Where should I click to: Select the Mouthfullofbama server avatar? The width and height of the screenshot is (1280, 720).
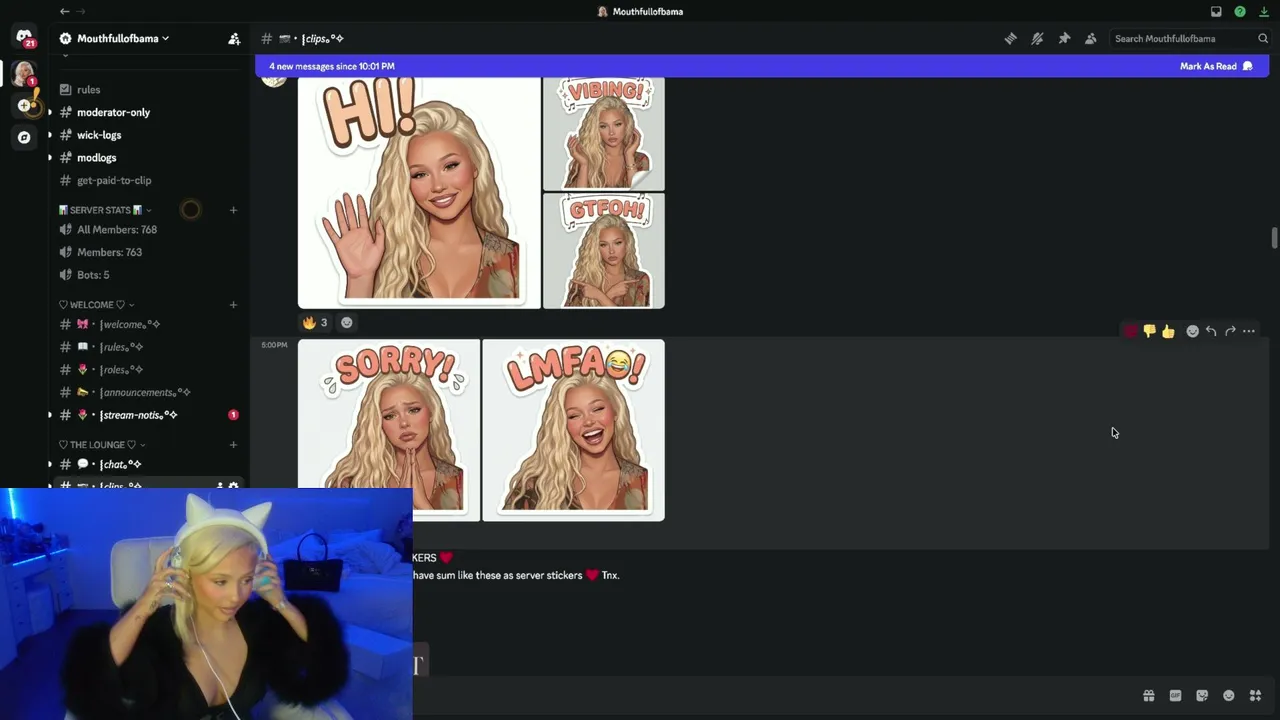pyautogui.click(x=24, y=73)
